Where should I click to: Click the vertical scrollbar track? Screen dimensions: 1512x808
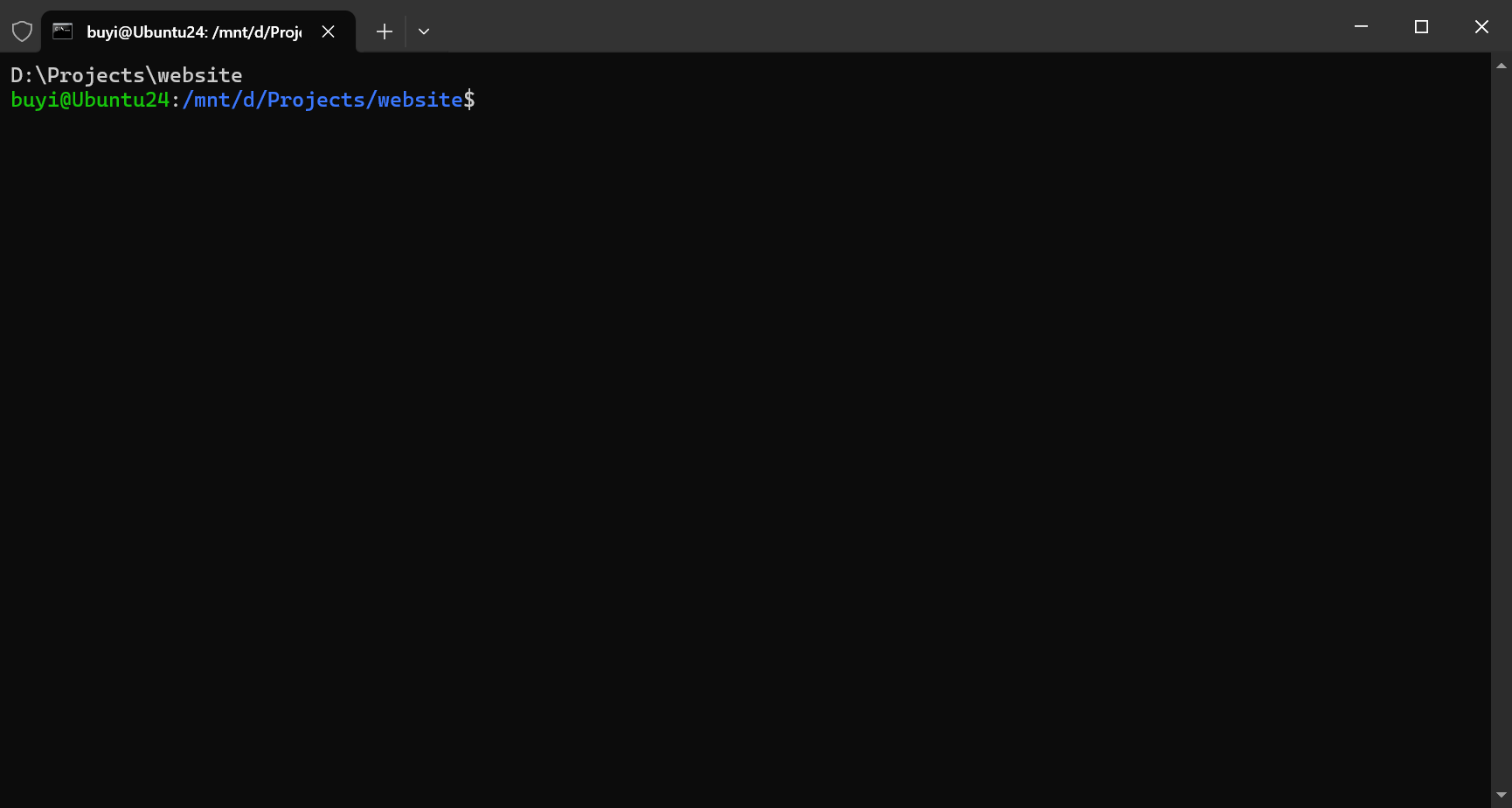pos(1502,430)
